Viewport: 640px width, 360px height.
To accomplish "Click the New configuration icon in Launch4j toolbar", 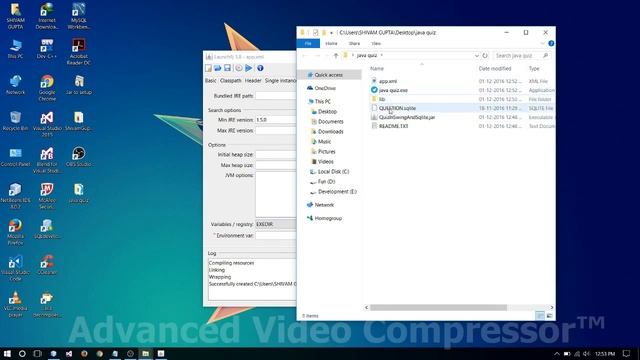I will coord(209,68).
